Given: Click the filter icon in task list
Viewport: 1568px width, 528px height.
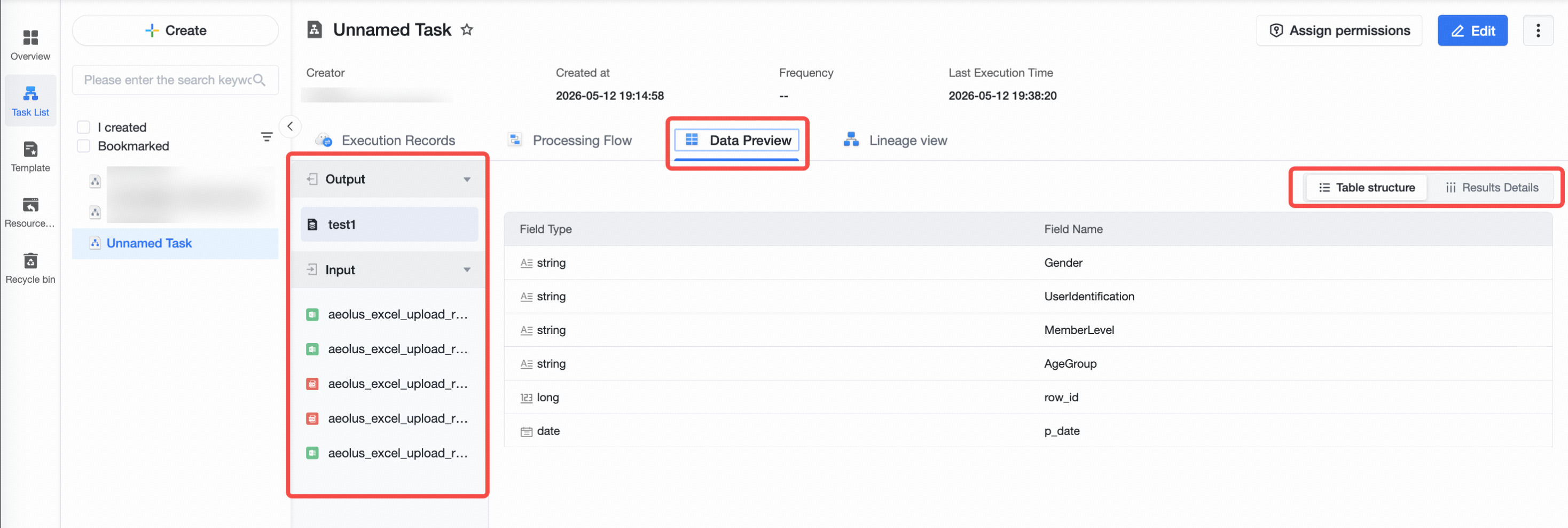Looking at the screenshot, I should [266, 136].
